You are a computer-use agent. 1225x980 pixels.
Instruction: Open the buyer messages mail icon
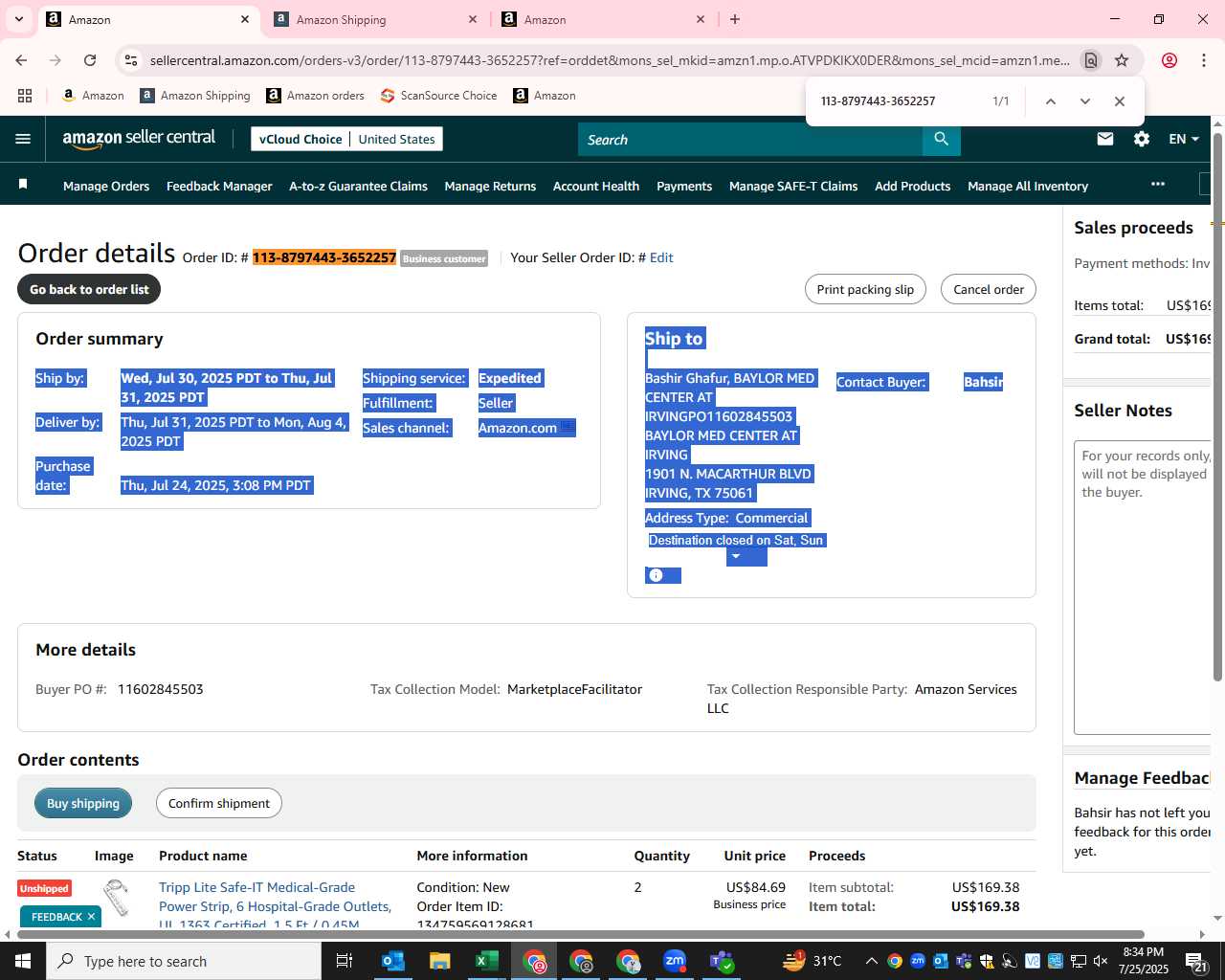point(1105,139)
